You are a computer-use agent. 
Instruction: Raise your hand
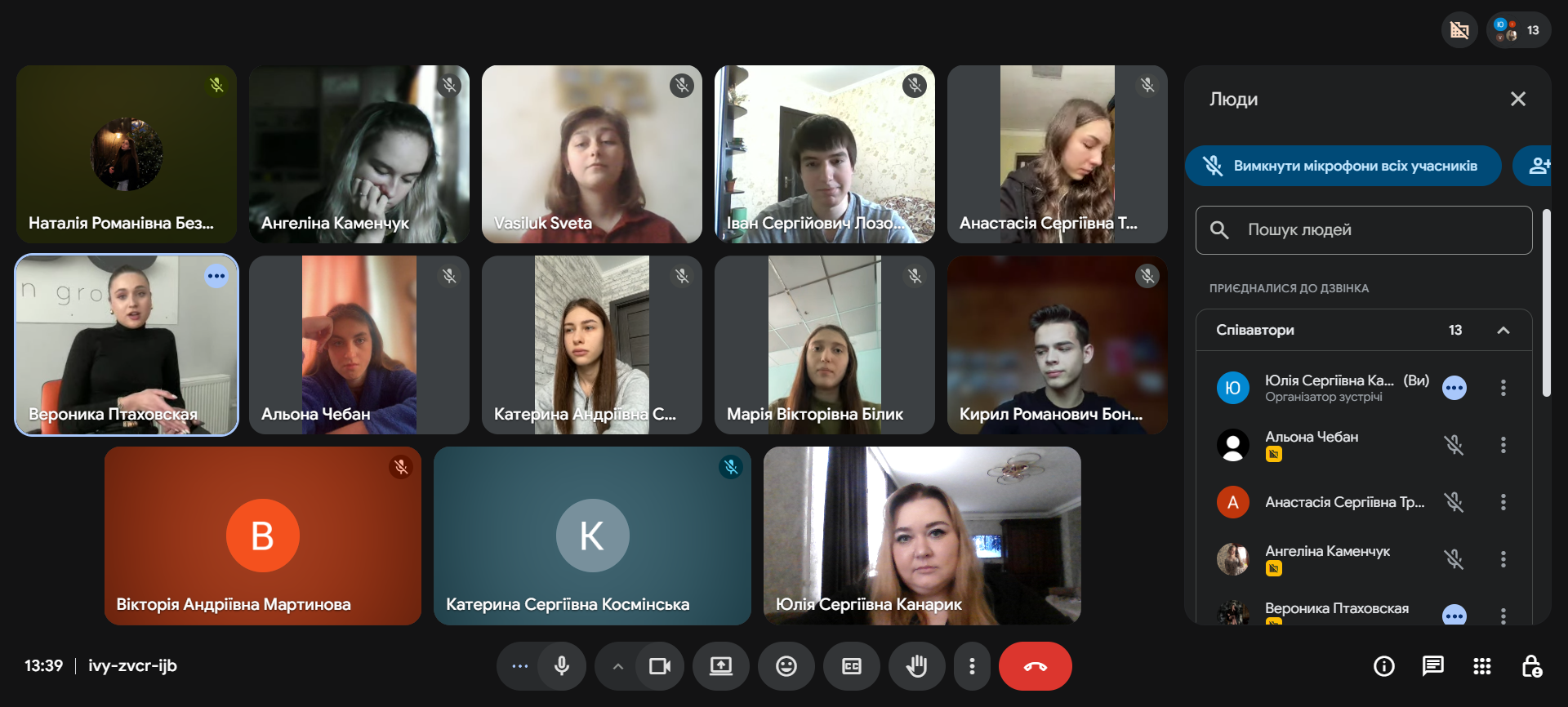(x=917, y=666)
